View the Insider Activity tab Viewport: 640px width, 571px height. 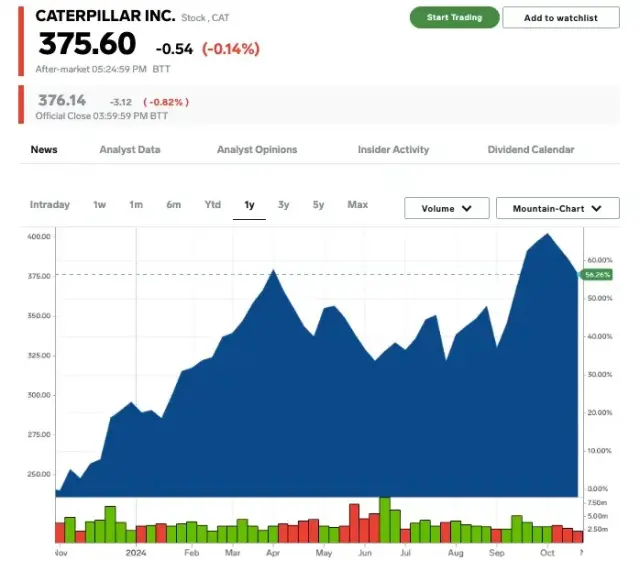[393, 149]
